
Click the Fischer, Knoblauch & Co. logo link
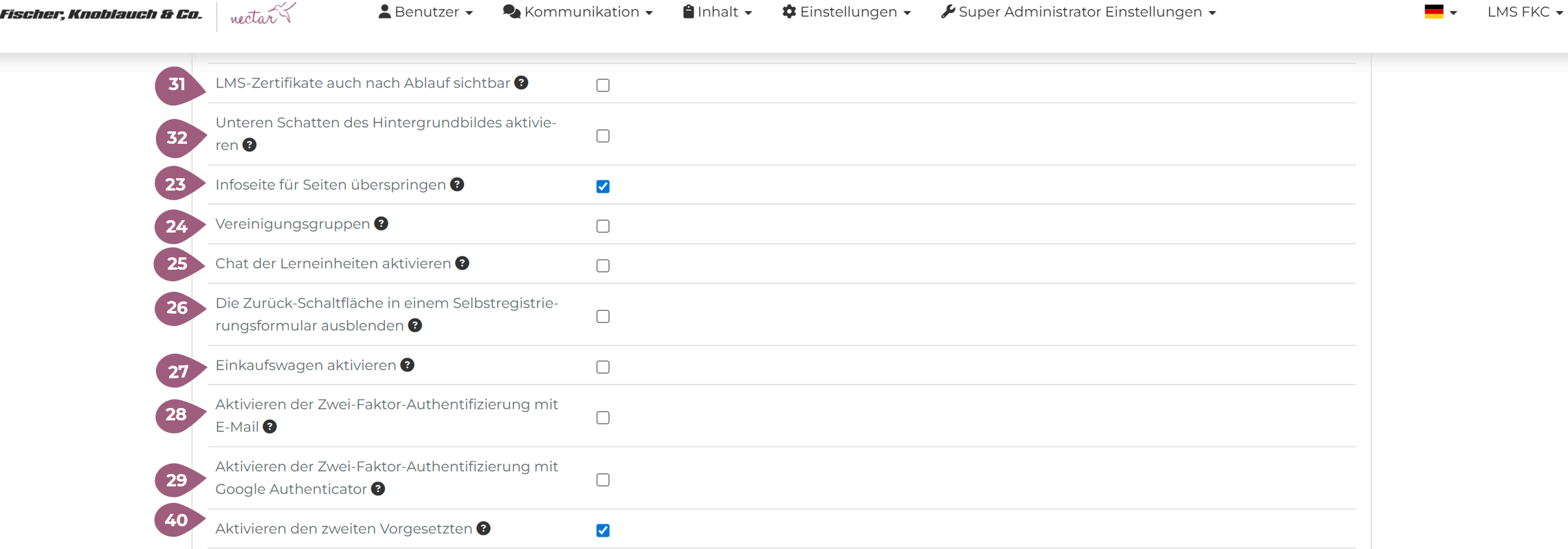101,14
